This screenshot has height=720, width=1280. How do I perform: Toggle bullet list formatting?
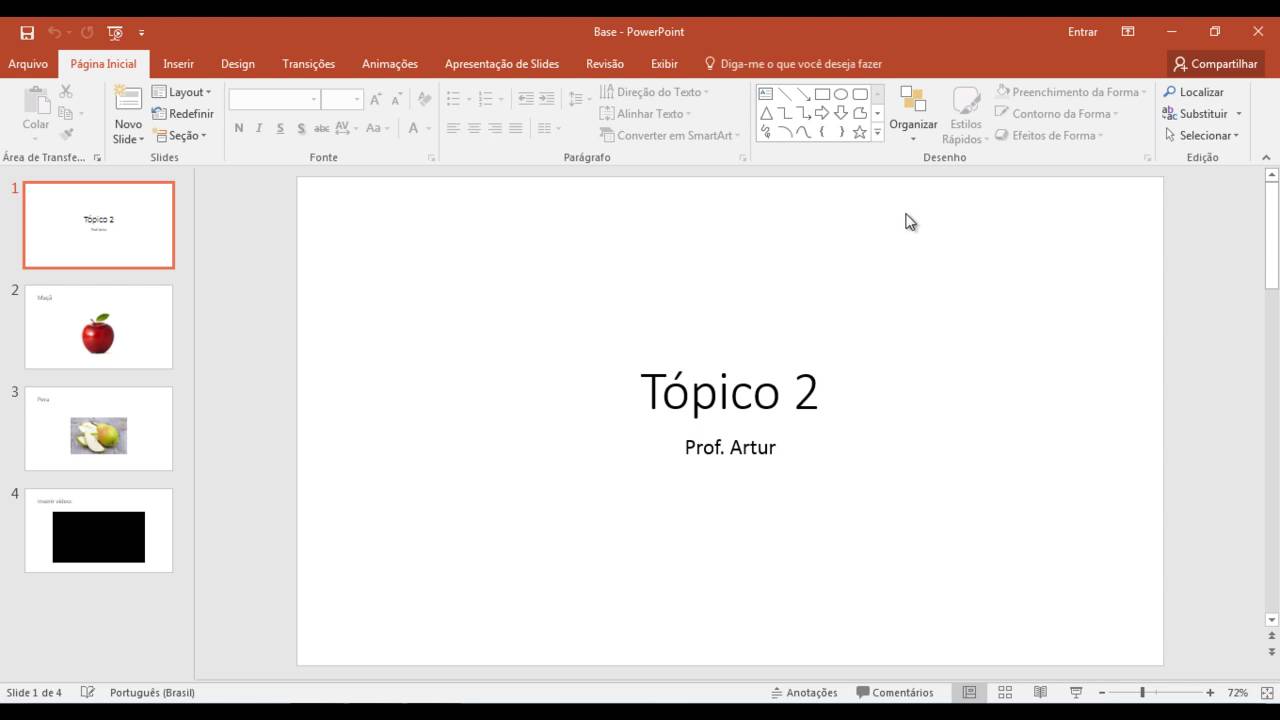tap(453, 99)
